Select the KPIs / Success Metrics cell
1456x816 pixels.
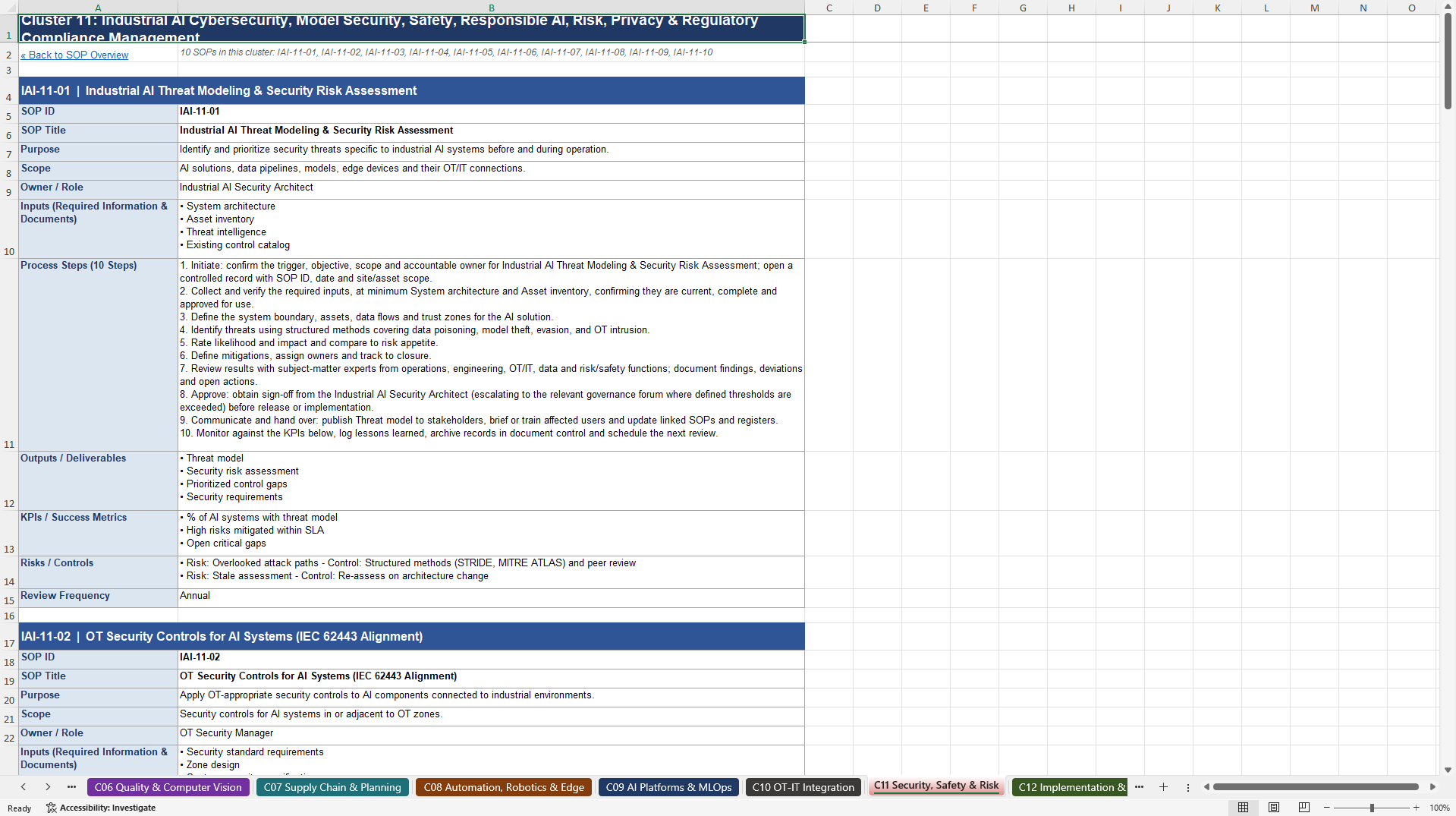[98, 533]
